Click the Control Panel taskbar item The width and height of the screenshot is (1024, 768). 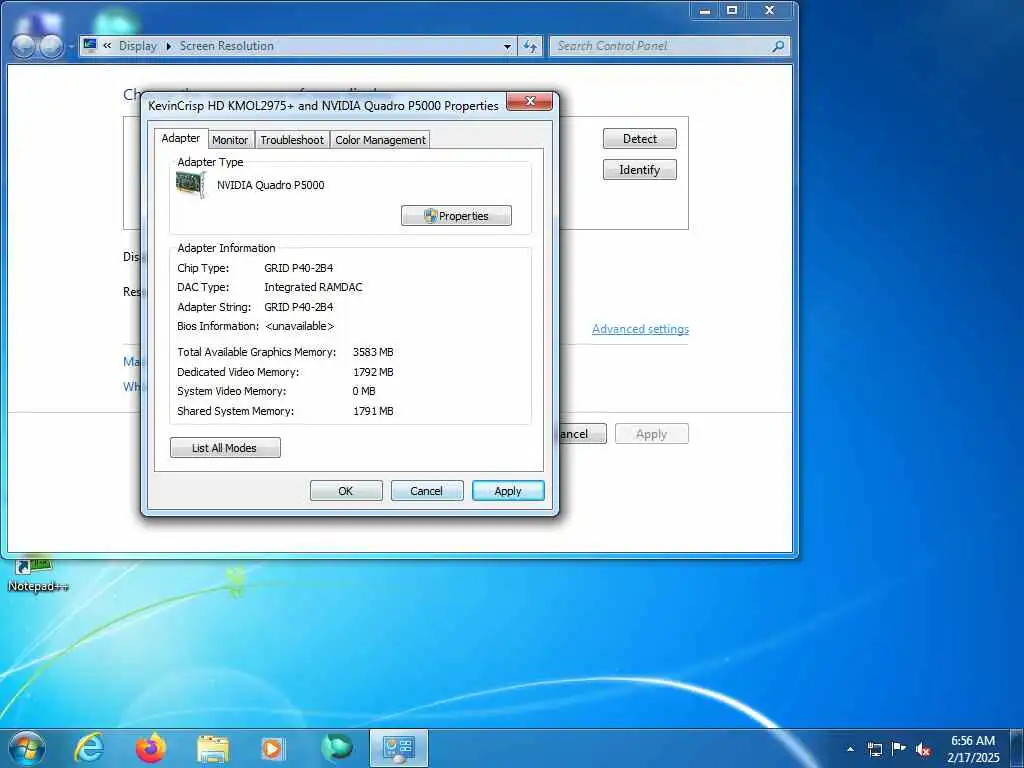(398, 748)
